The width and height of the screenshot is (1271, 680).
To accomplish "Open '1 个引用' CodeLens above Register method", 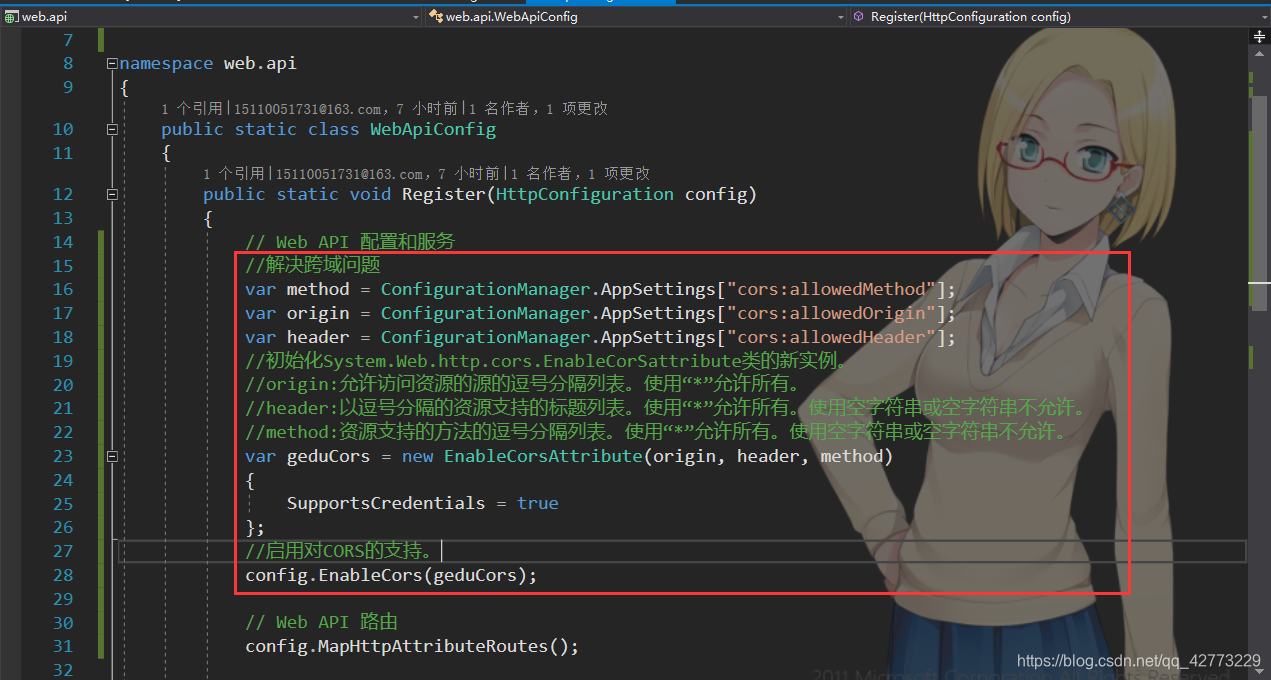I will click(235, 174).
